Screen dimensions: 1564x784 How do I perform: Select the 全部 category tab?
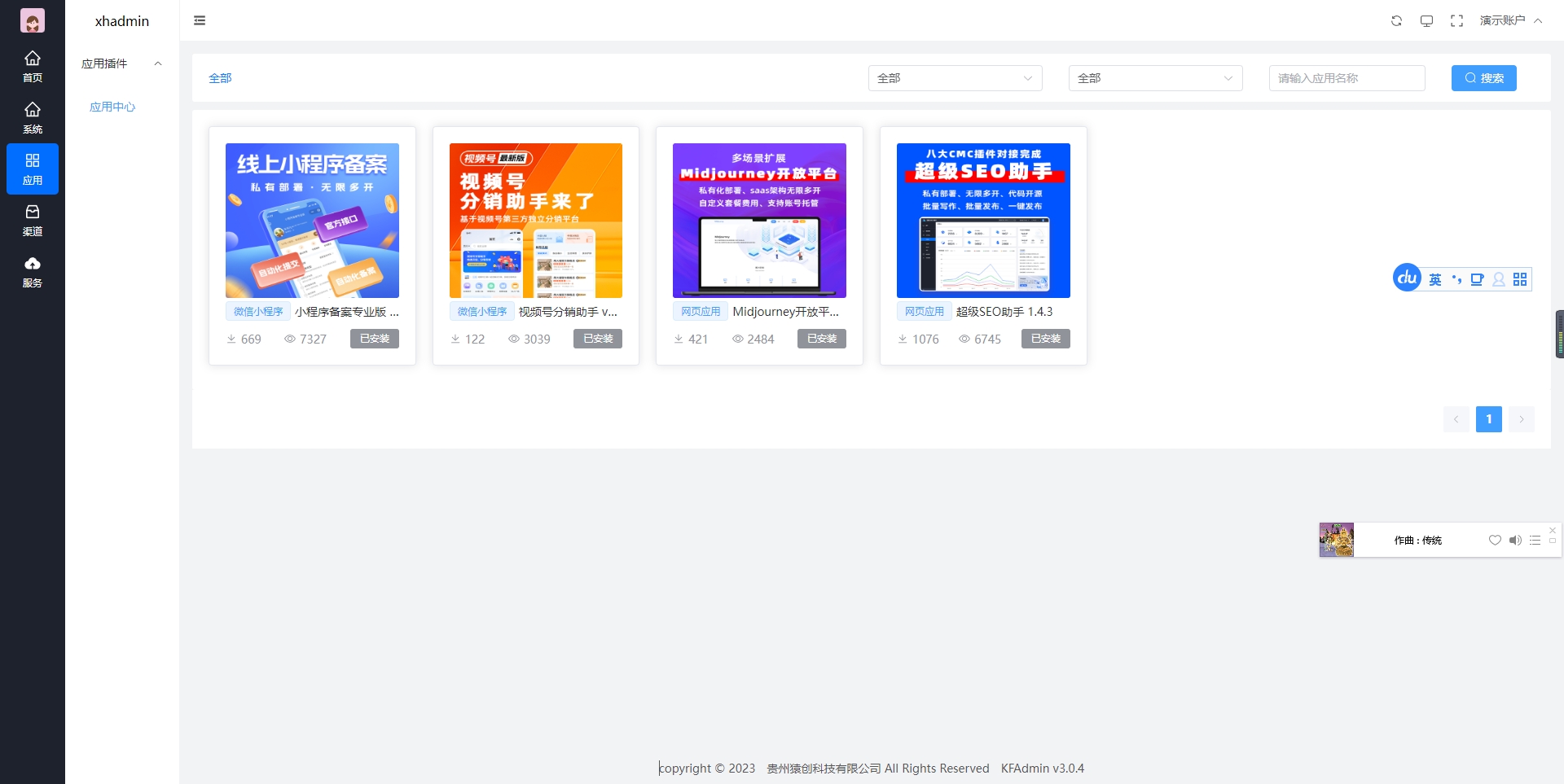pyautogui.click(x=220, y=78)
